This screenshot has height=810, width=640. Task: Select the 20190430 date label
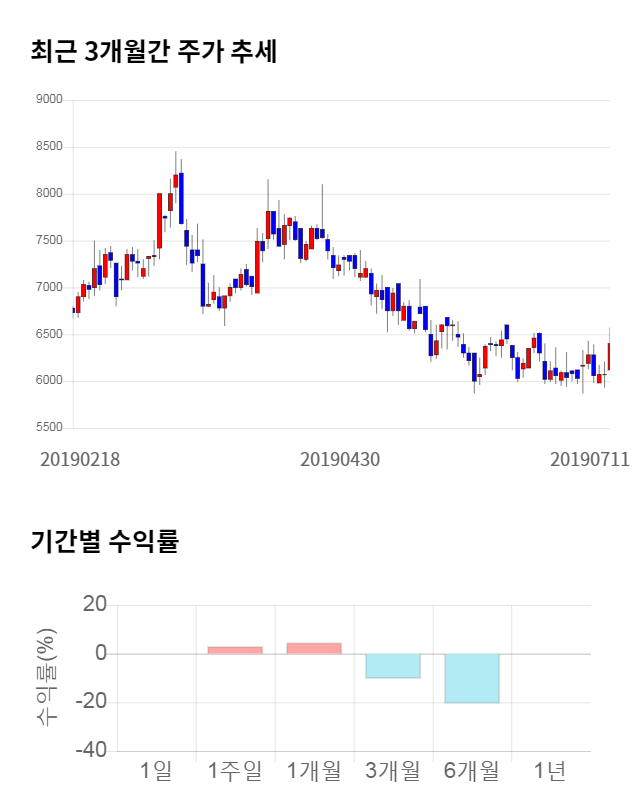pyautogui.click(x=340, y=460)
